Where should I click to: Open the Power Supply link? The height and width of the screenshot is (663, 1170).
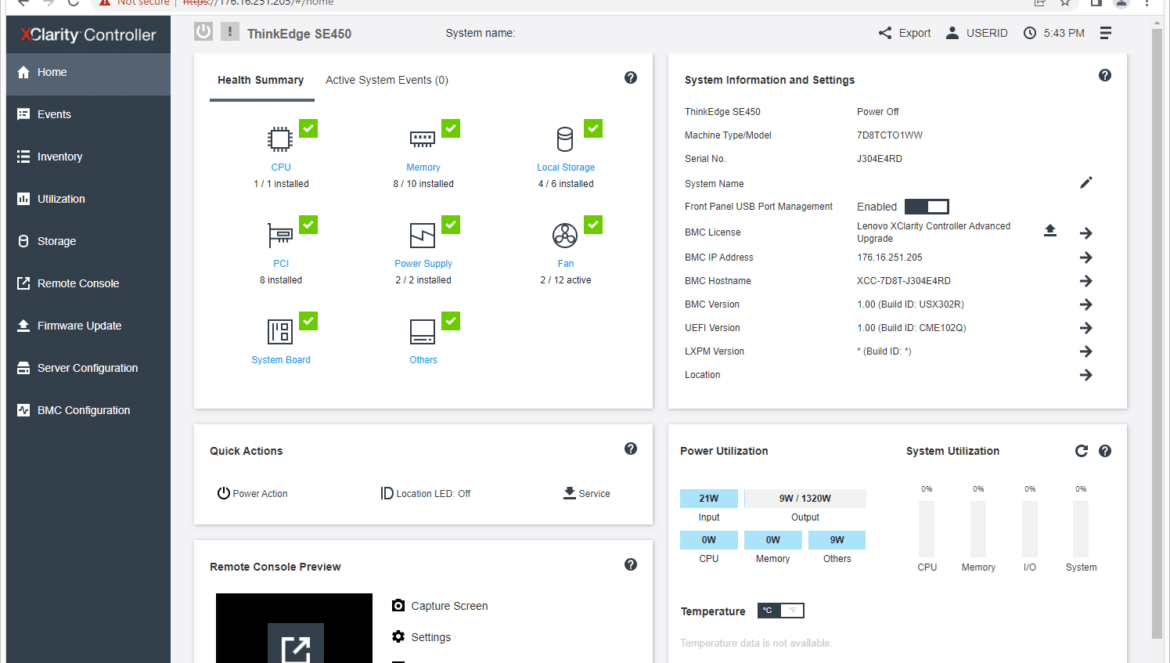[423, 264]
